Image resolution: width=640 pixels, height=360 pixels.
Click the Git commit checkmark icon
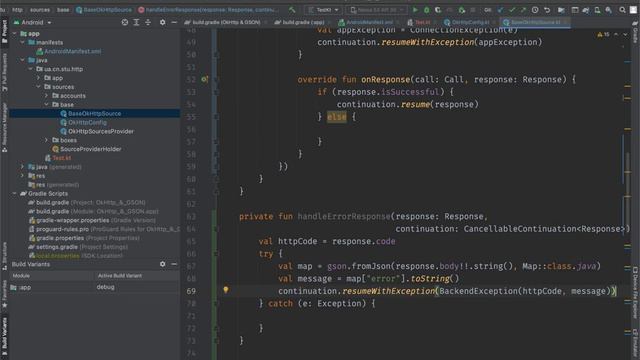pos(512,10)
